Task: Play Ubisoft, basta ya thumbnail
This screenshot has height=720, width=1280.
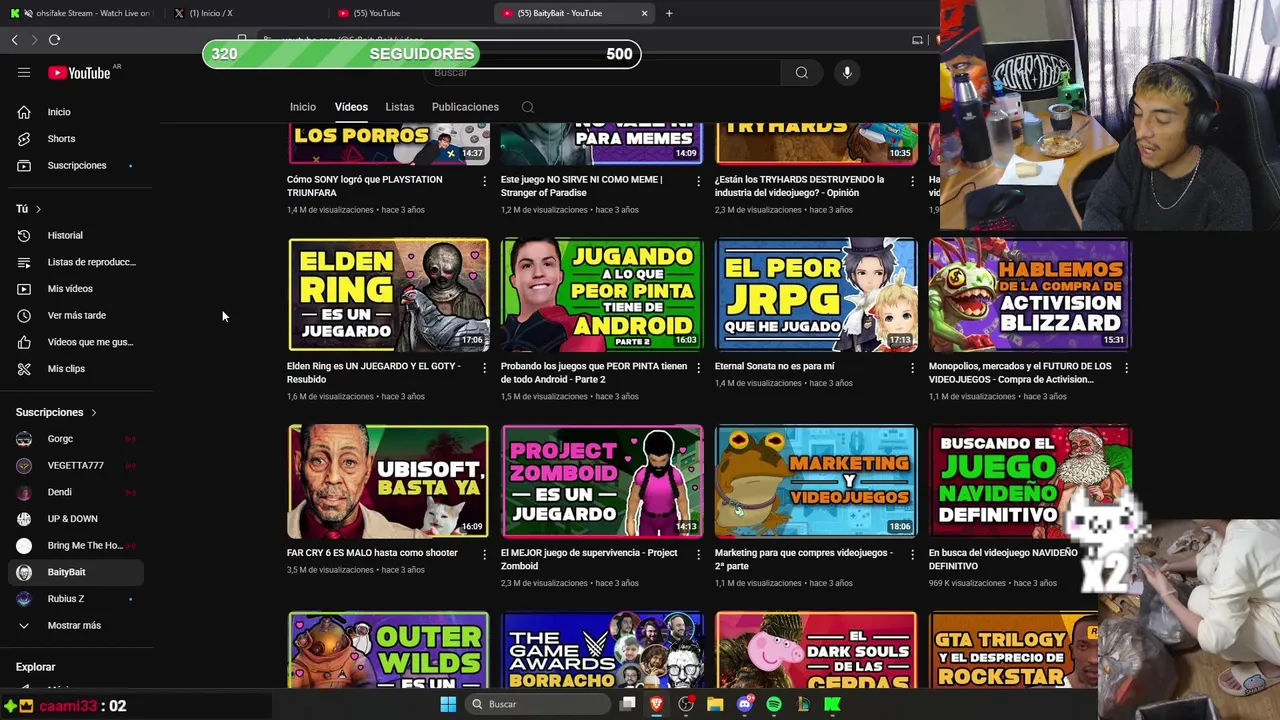Action: click(388, 481)
